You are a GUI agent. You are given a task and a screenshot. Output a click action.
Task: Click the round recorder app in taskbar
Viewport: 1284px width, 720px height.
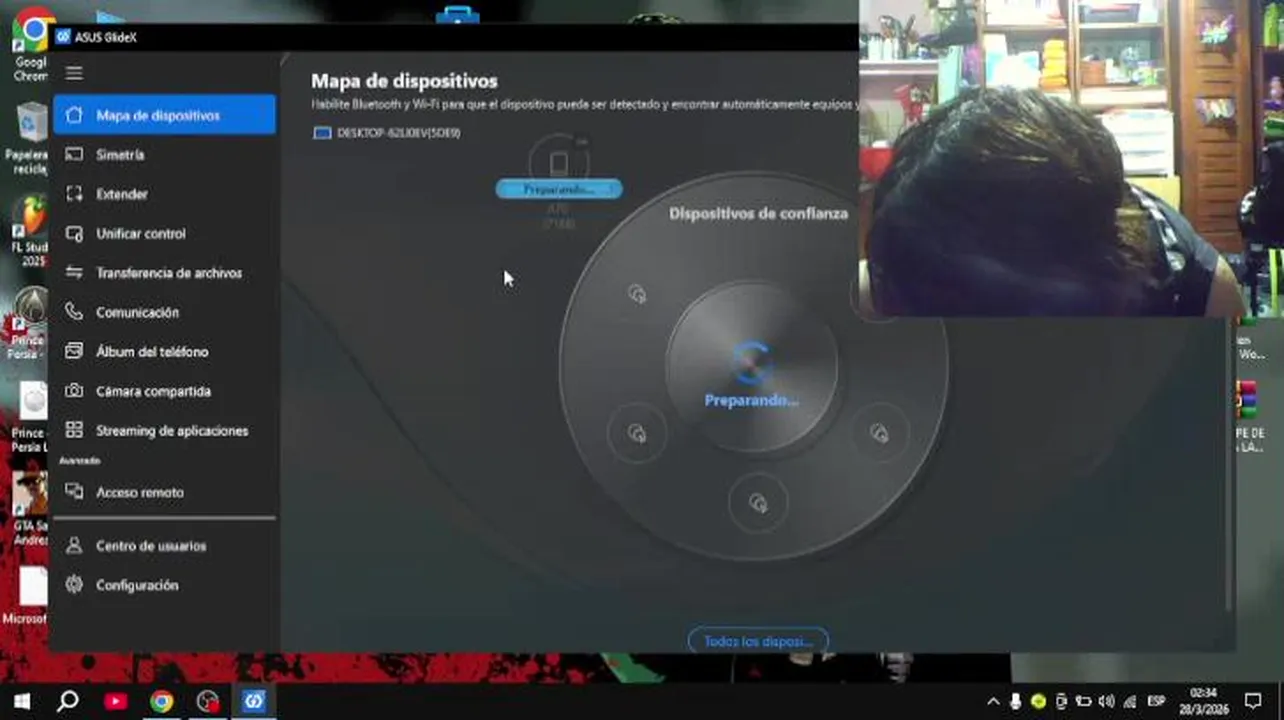click(x=208, y=701)
